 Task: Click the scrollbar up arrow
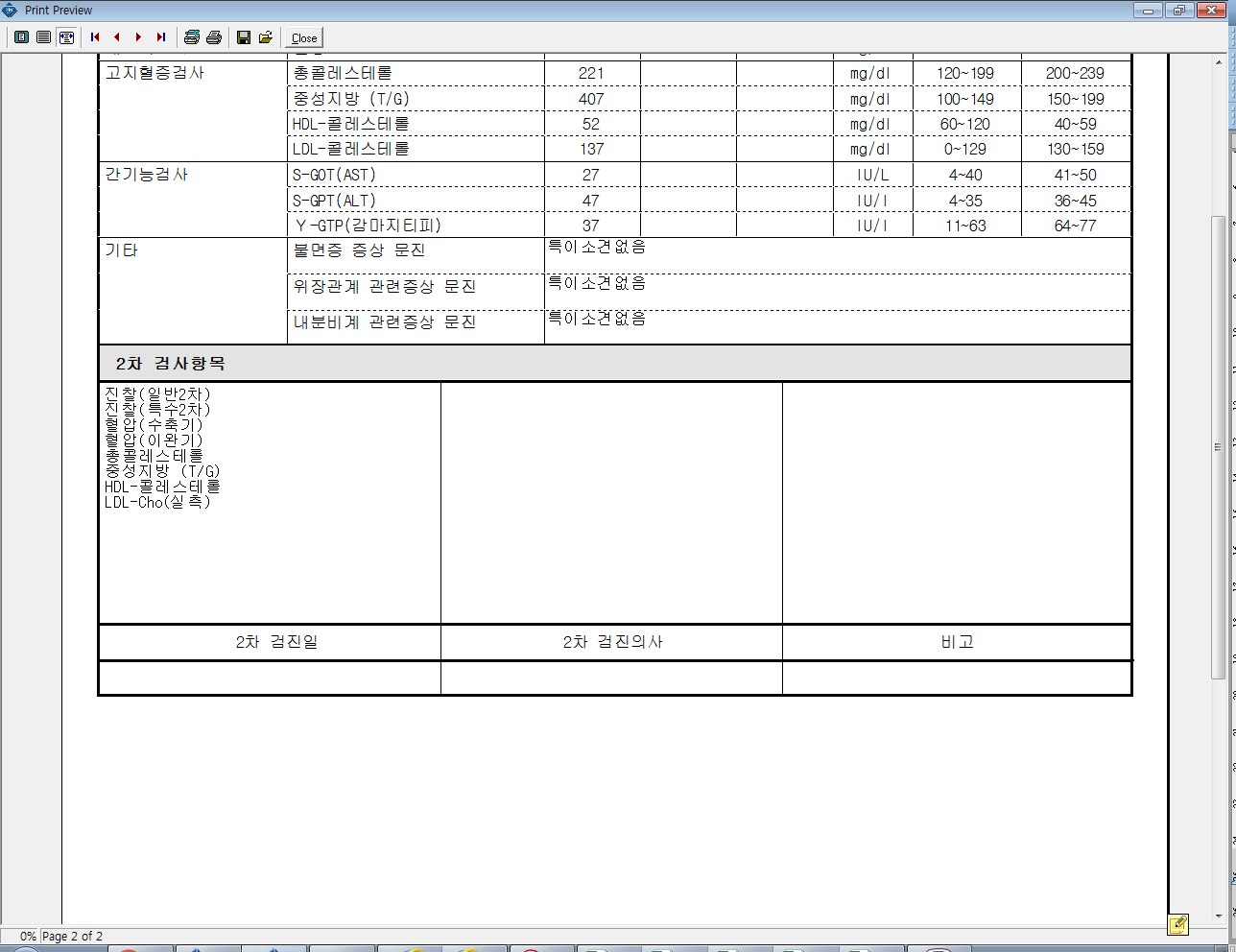(1219, 62)
